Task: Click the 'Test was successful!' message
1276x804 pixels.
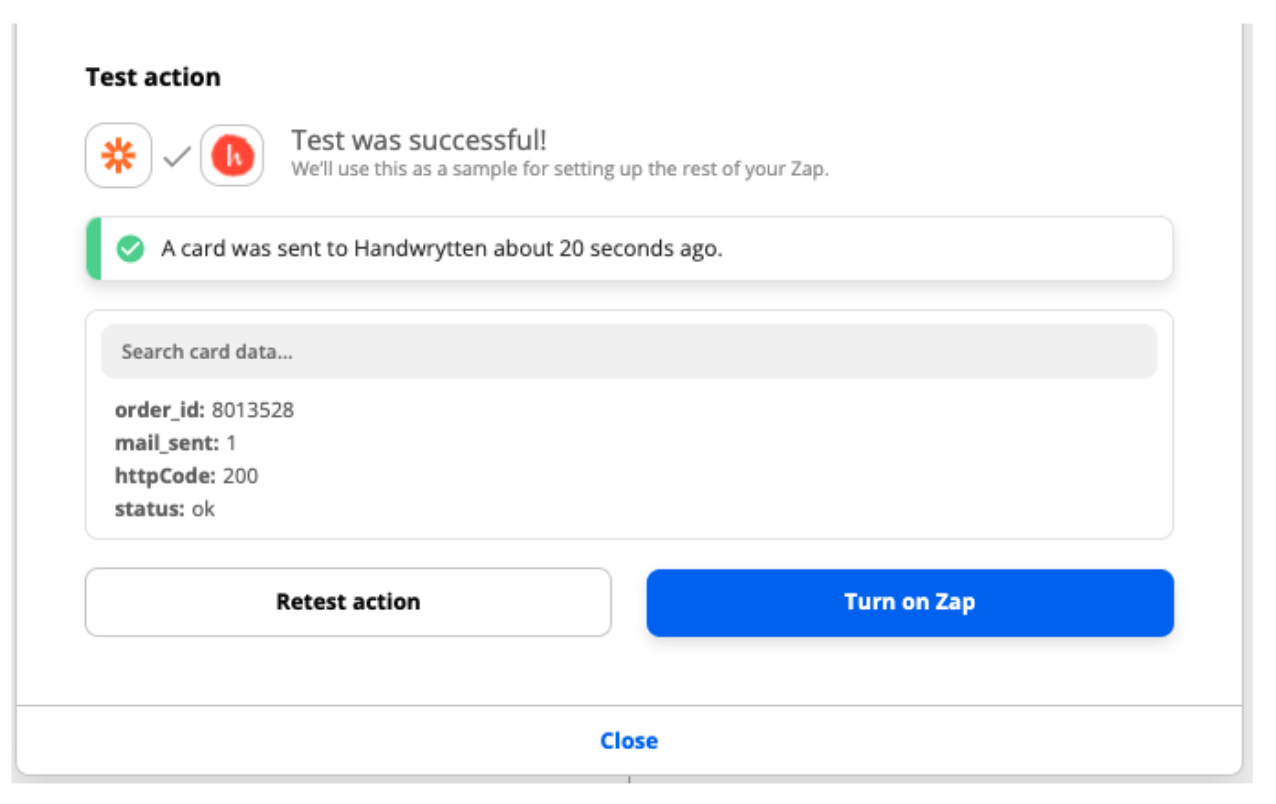Action: coord(419,140)
